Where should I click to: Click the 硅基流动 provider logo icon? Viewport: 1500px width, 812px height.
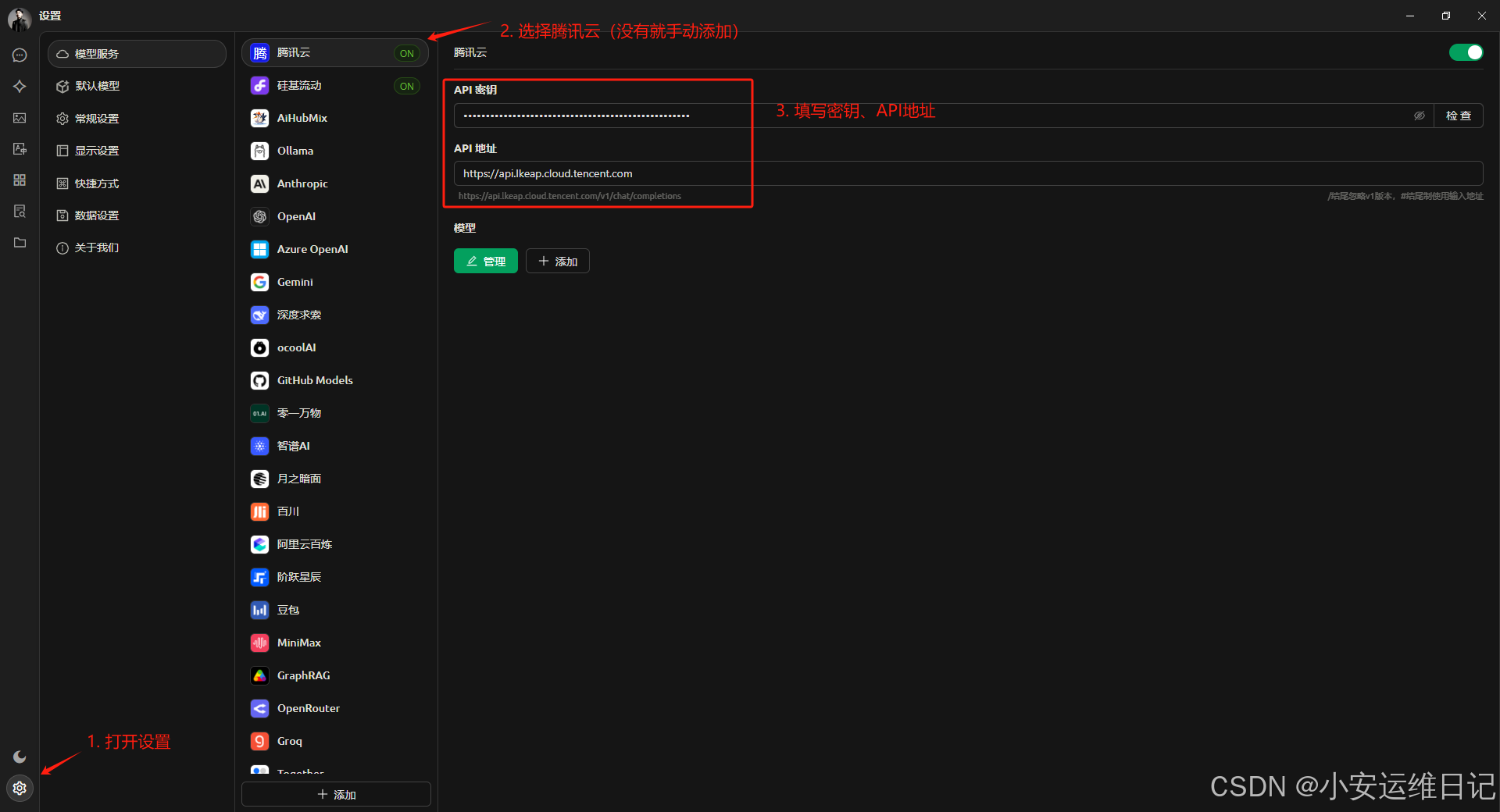coord(260,86)
